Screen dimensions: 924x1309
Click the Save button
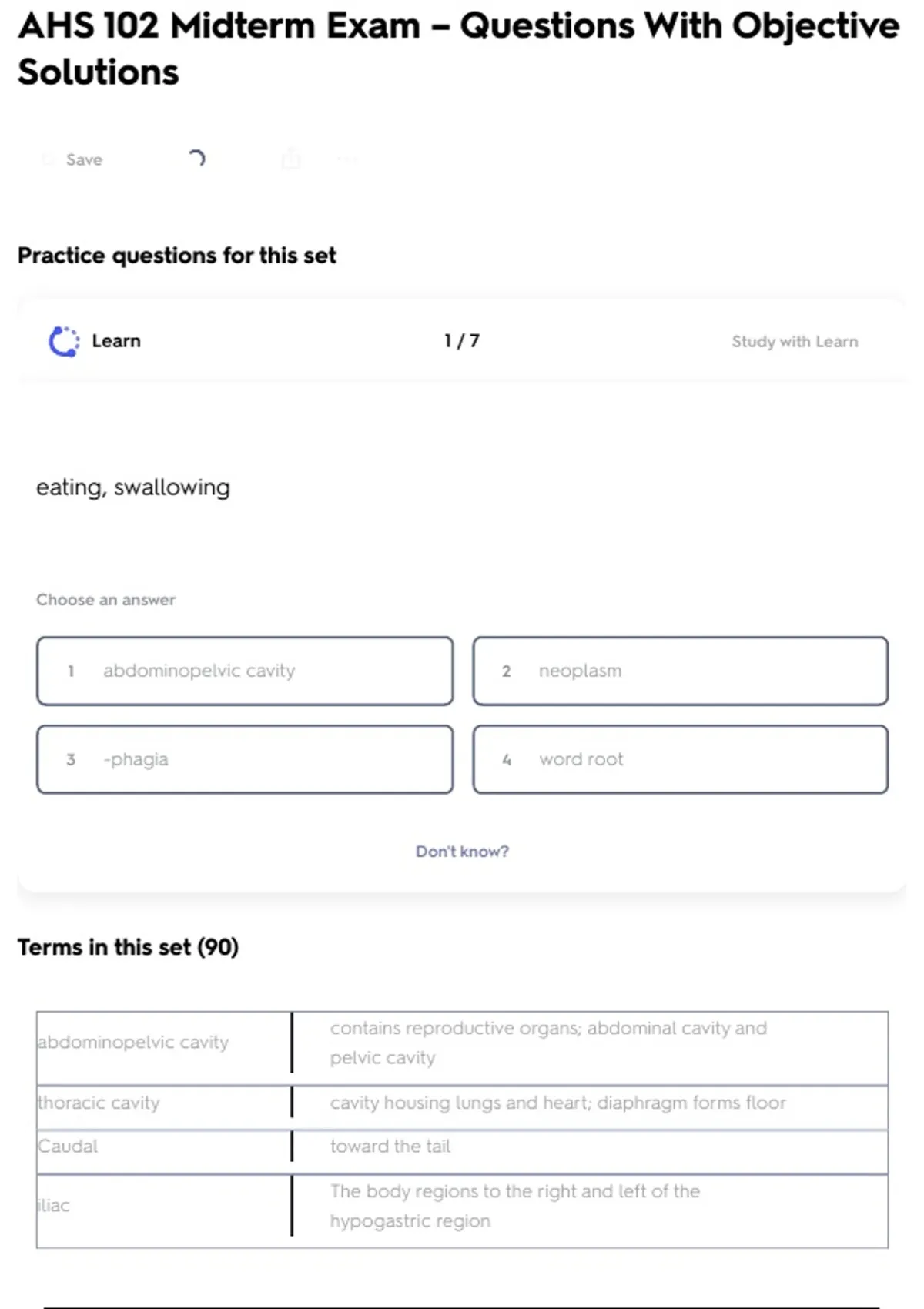click(x=83, y=159)
